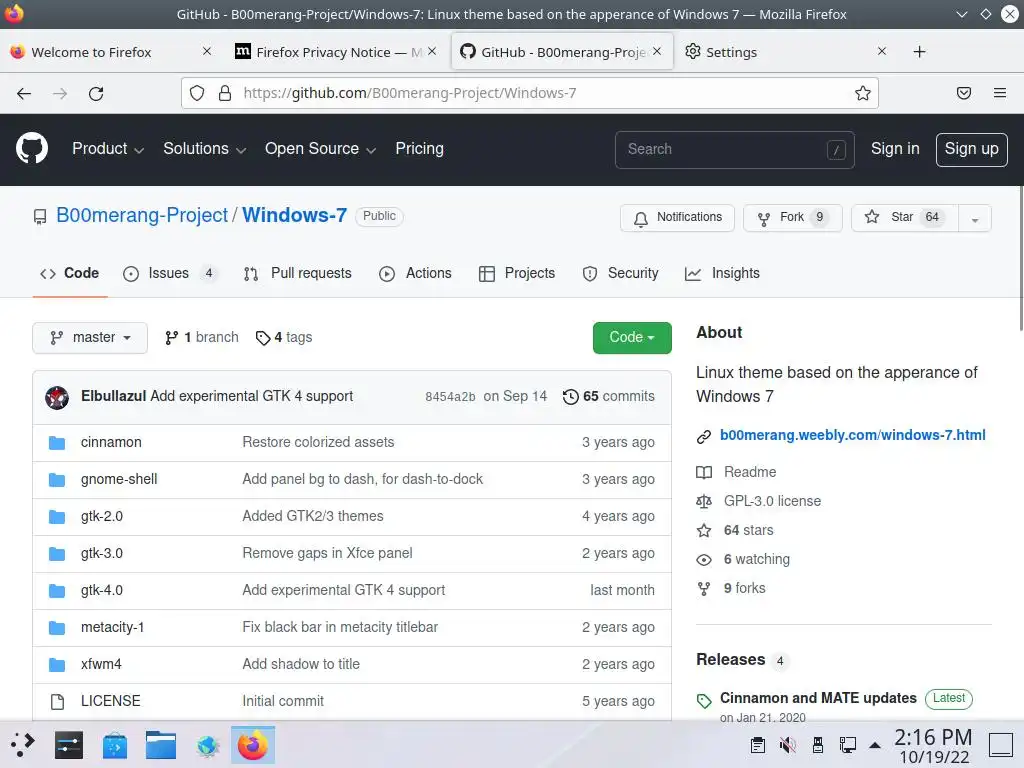Image resolution: width=1024 pixels, height=768 pixels.
Task: Click the show desktop button in taskbar
Action: [x=1000, y=744]
